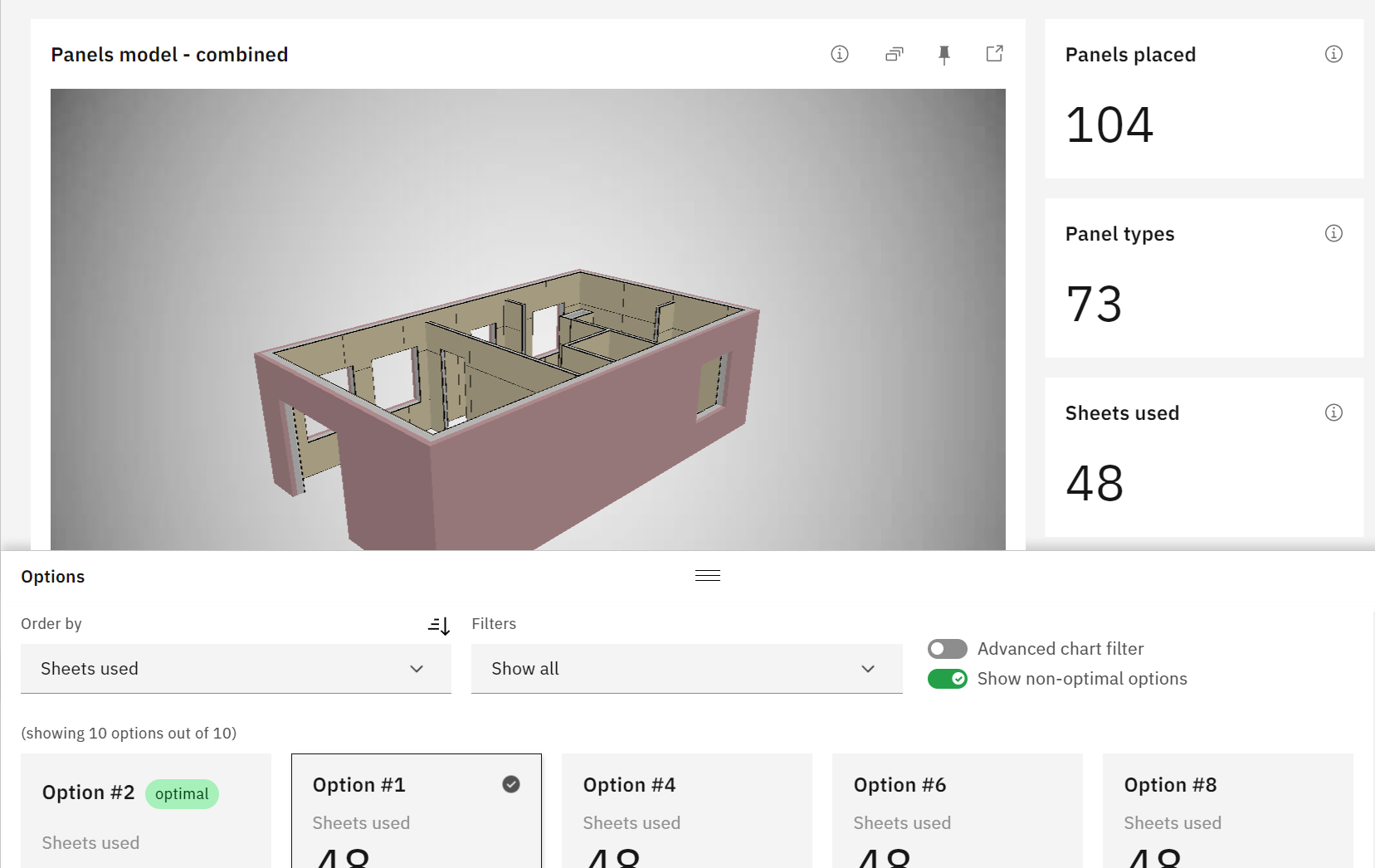Disable the Show non-optimal options toggle
This screenshot has height=868, width=1375.
point(947,679)
